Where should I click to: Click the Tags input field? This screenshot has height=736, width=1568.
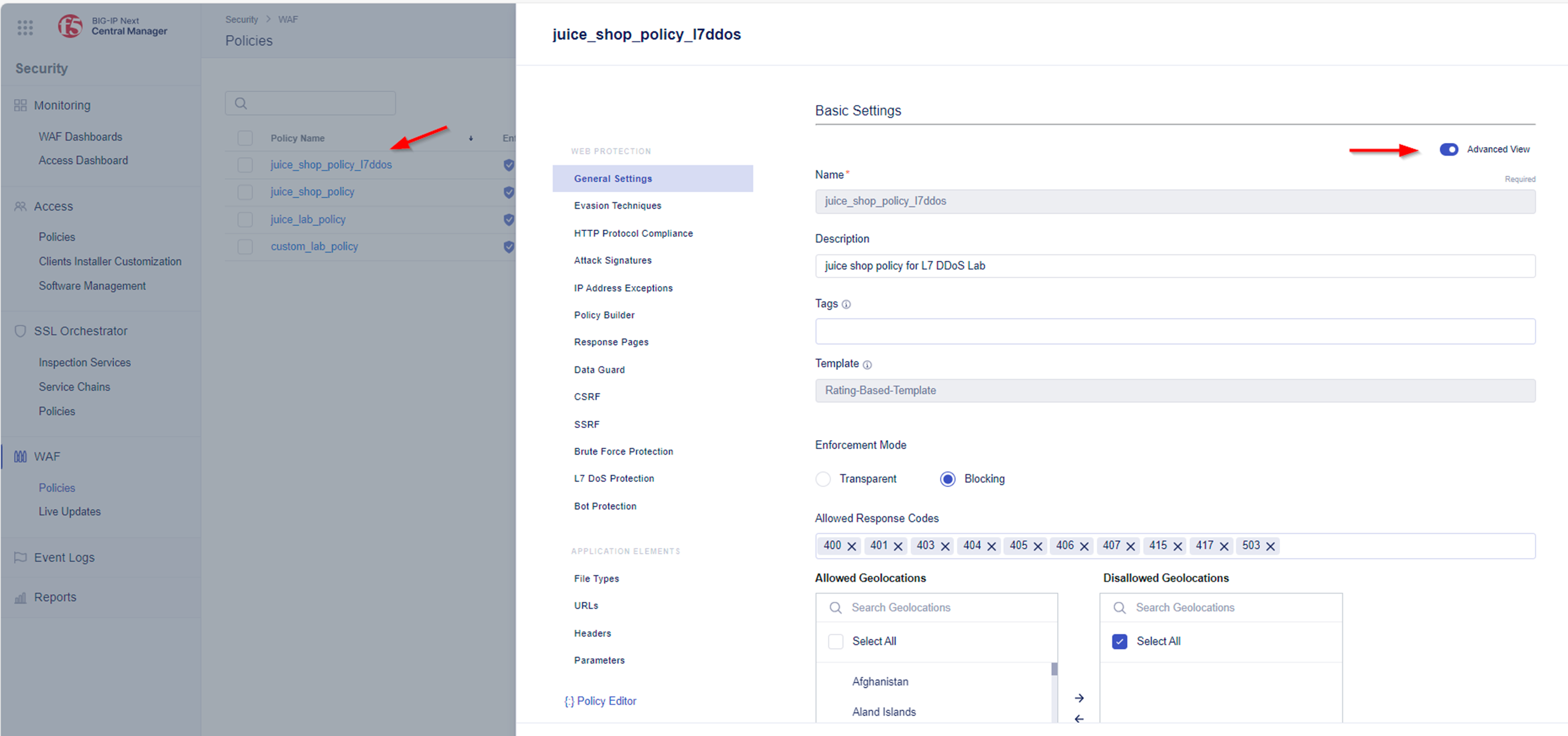pyautogui.click(x=1175, y=332)
